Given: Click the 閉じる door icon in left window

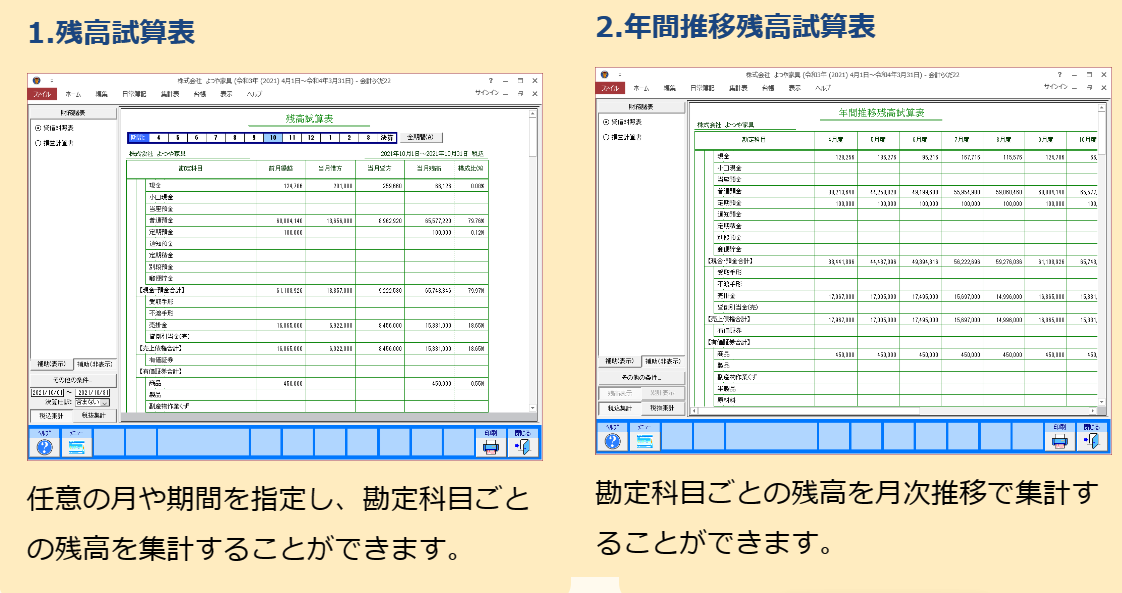Looking at the screenshot, I should click(x=522, y=445).
